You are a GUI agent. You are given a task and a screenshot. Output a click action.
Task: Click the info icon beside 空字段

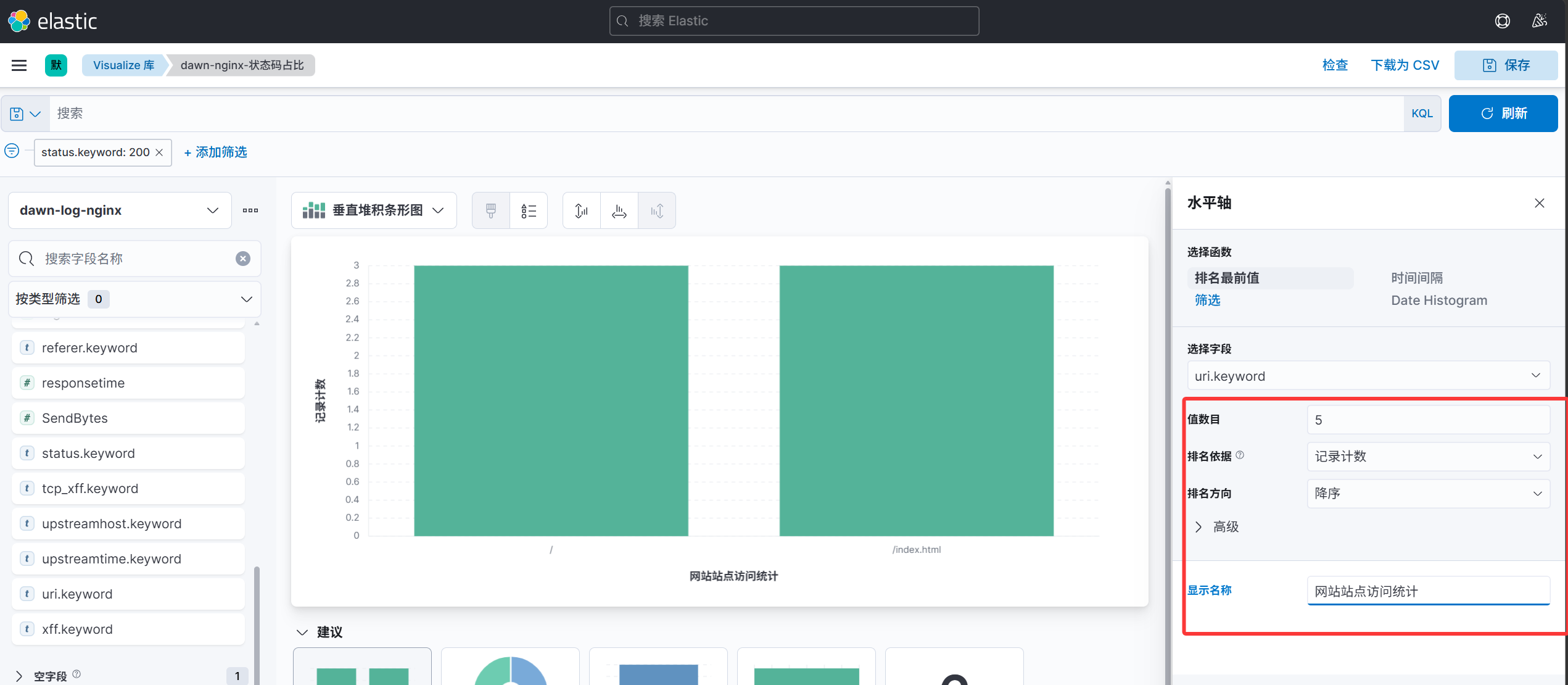click(x=76, y=674)
